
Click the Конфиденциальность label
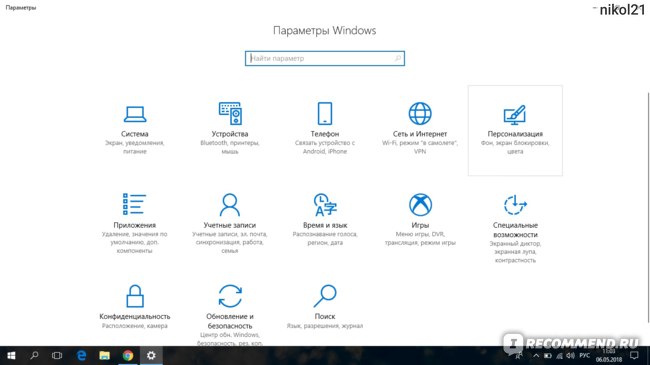(135, 316)
